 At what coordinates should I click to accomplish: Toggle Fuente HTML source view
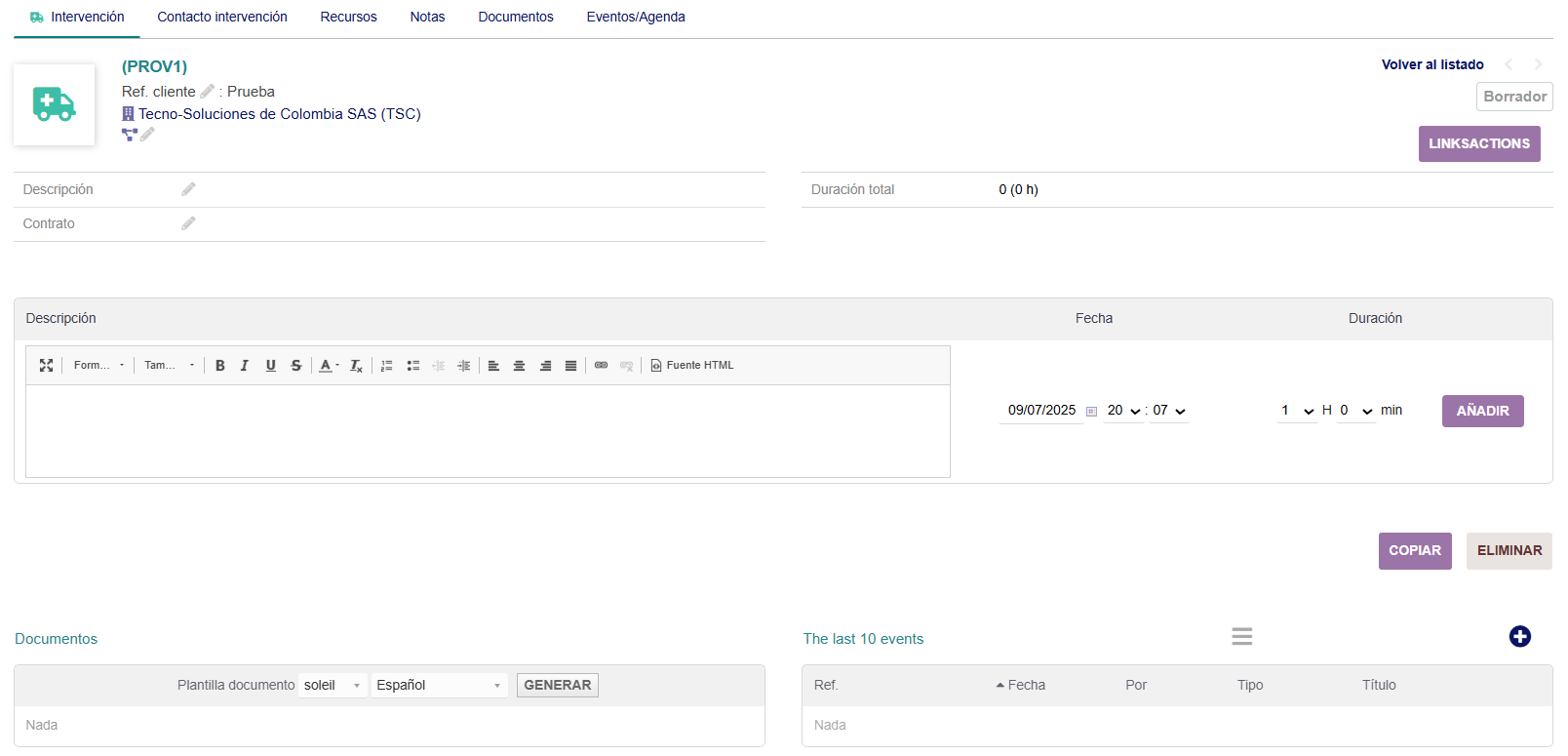click(x=692, y=366)
